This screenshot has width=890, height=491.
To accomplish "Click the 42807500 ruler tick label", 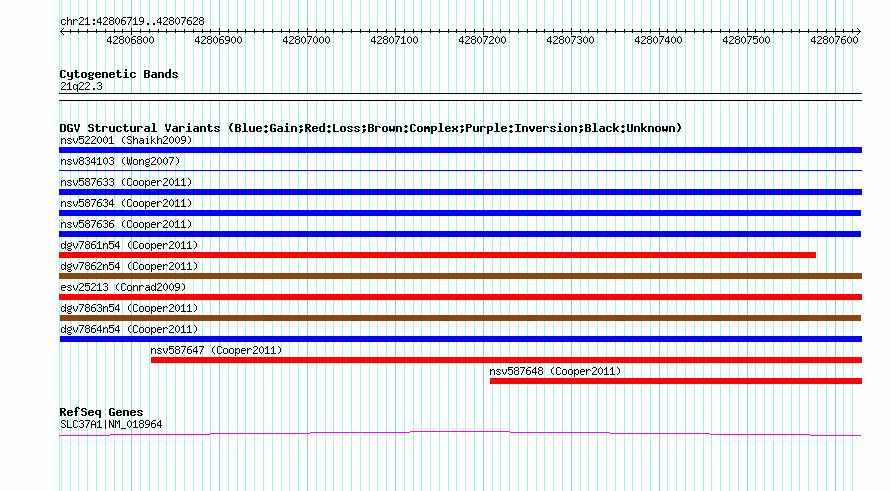I will (x=746, y=40).
